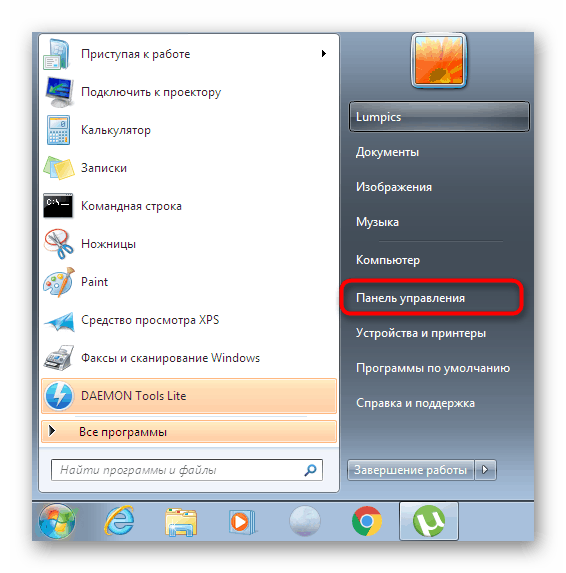
Task: Launch Командная строка command prompt icon
Action: coord(58,206)
